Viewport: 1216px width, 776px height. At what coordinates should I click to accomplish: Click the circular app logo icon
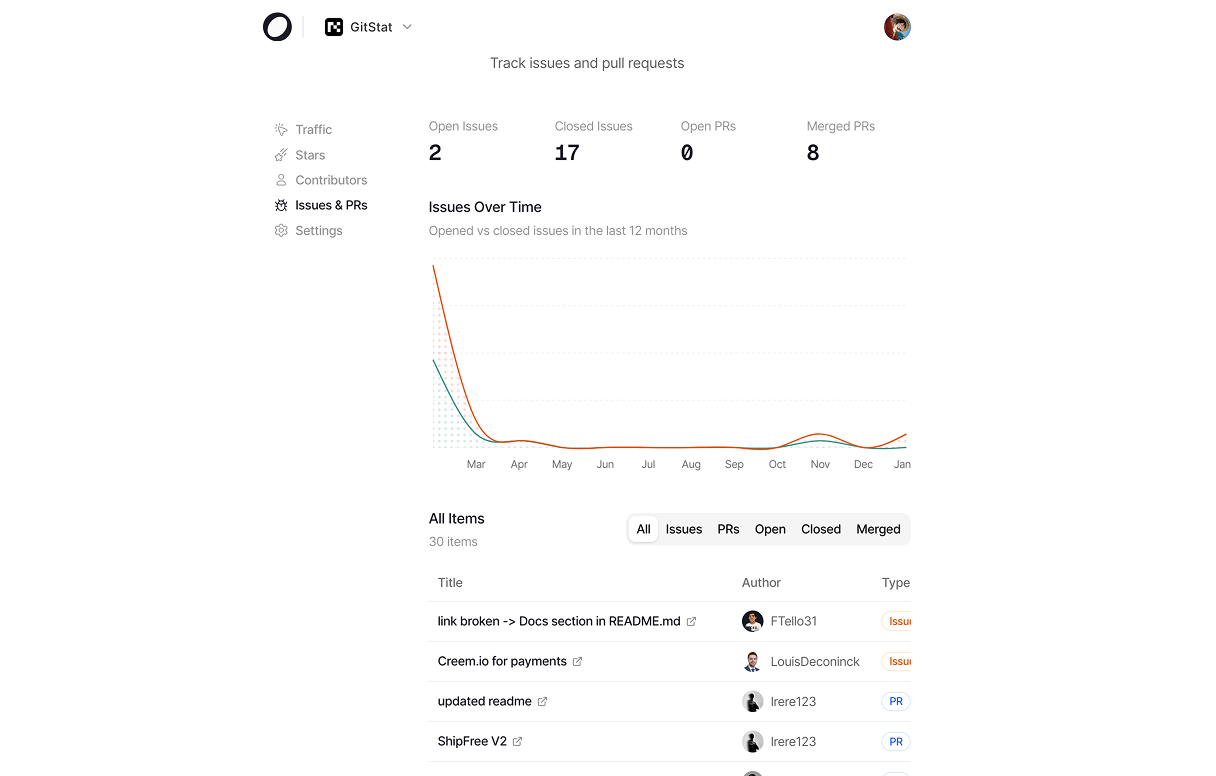pyautogui.click(x=277, y=27)
